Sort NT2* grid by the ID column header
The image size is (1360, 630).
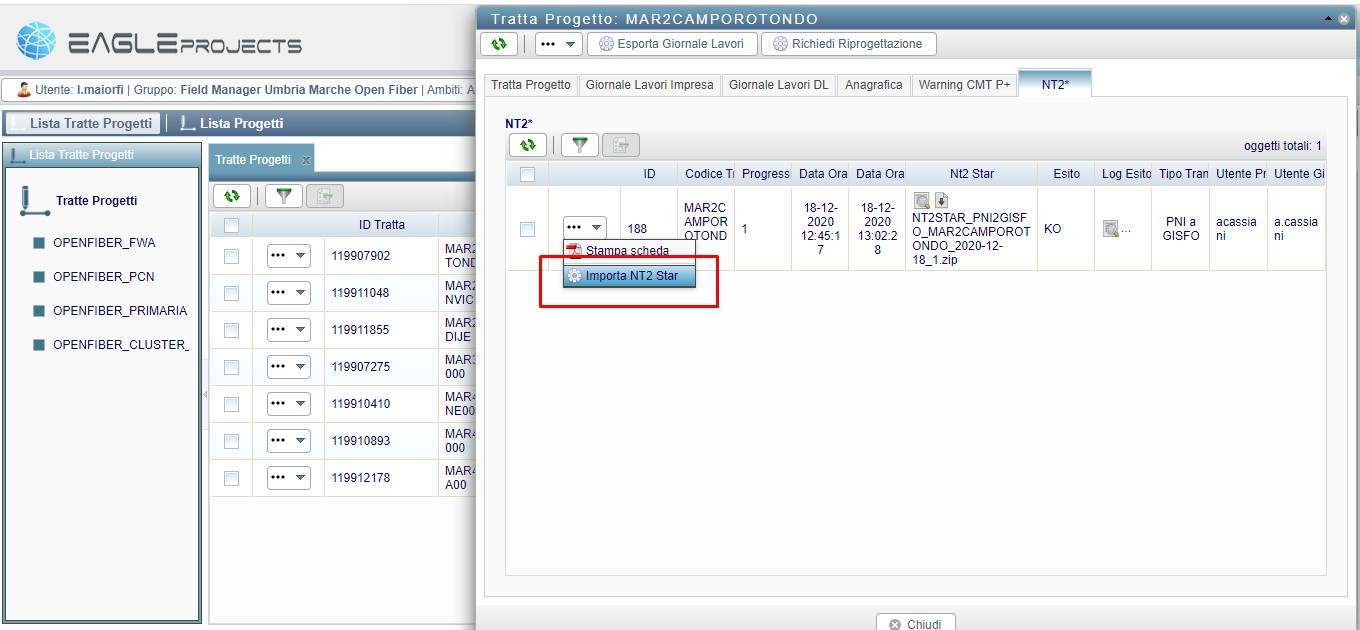tap(649, 174)
